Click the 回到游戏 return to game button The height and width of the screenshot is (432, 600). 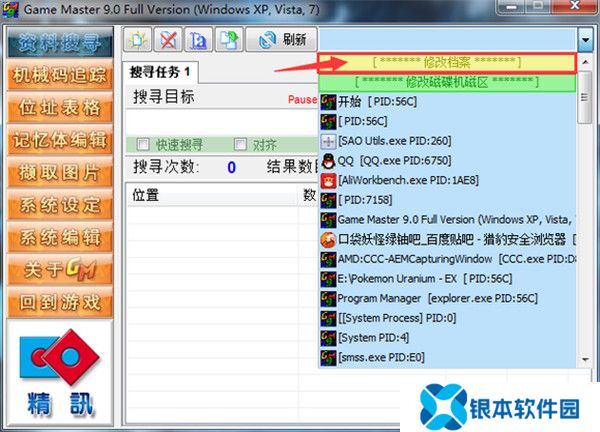click(60, 303)
